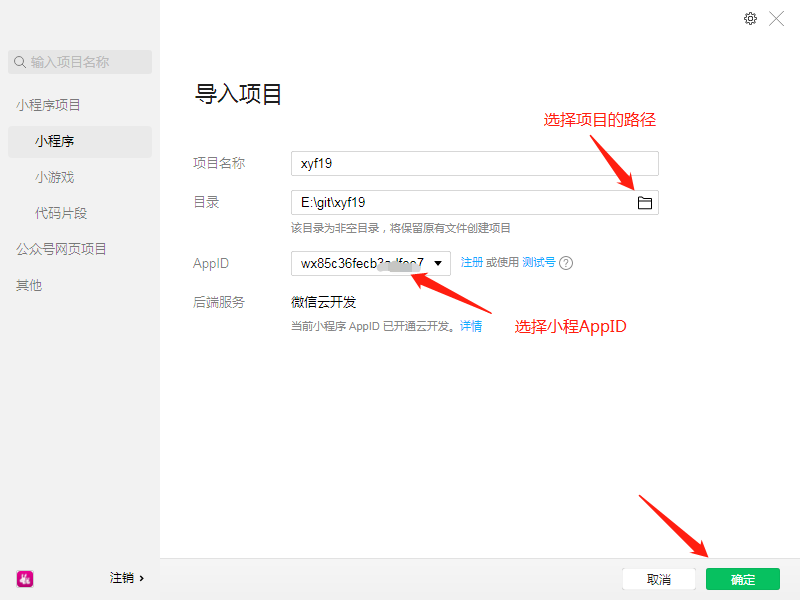
Task: Click the 注册 register link
Action: coord(471,262)
